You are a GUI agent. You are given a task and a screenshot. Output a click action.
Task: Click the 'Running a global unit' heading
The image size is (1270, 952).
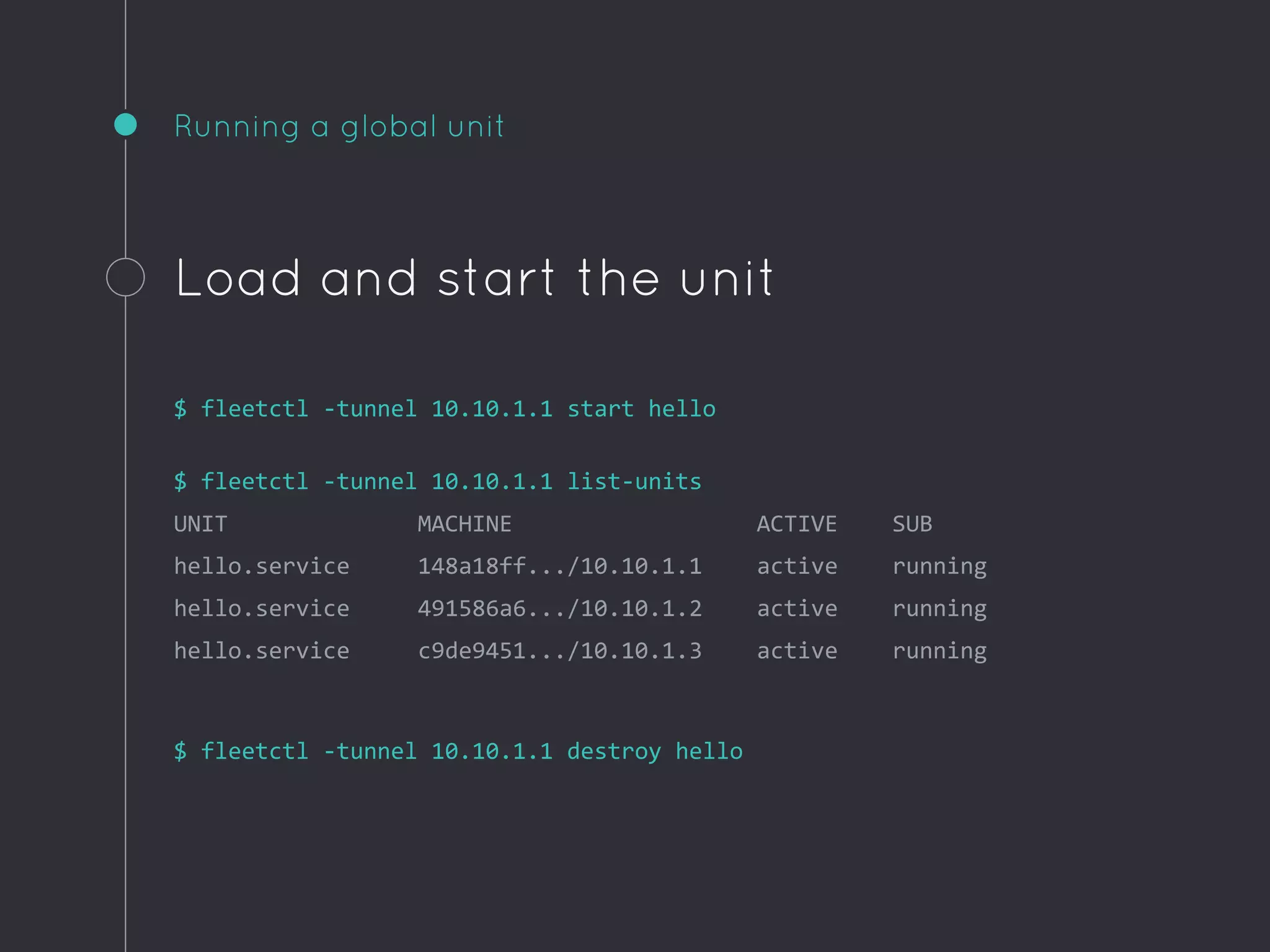[339, 127]
